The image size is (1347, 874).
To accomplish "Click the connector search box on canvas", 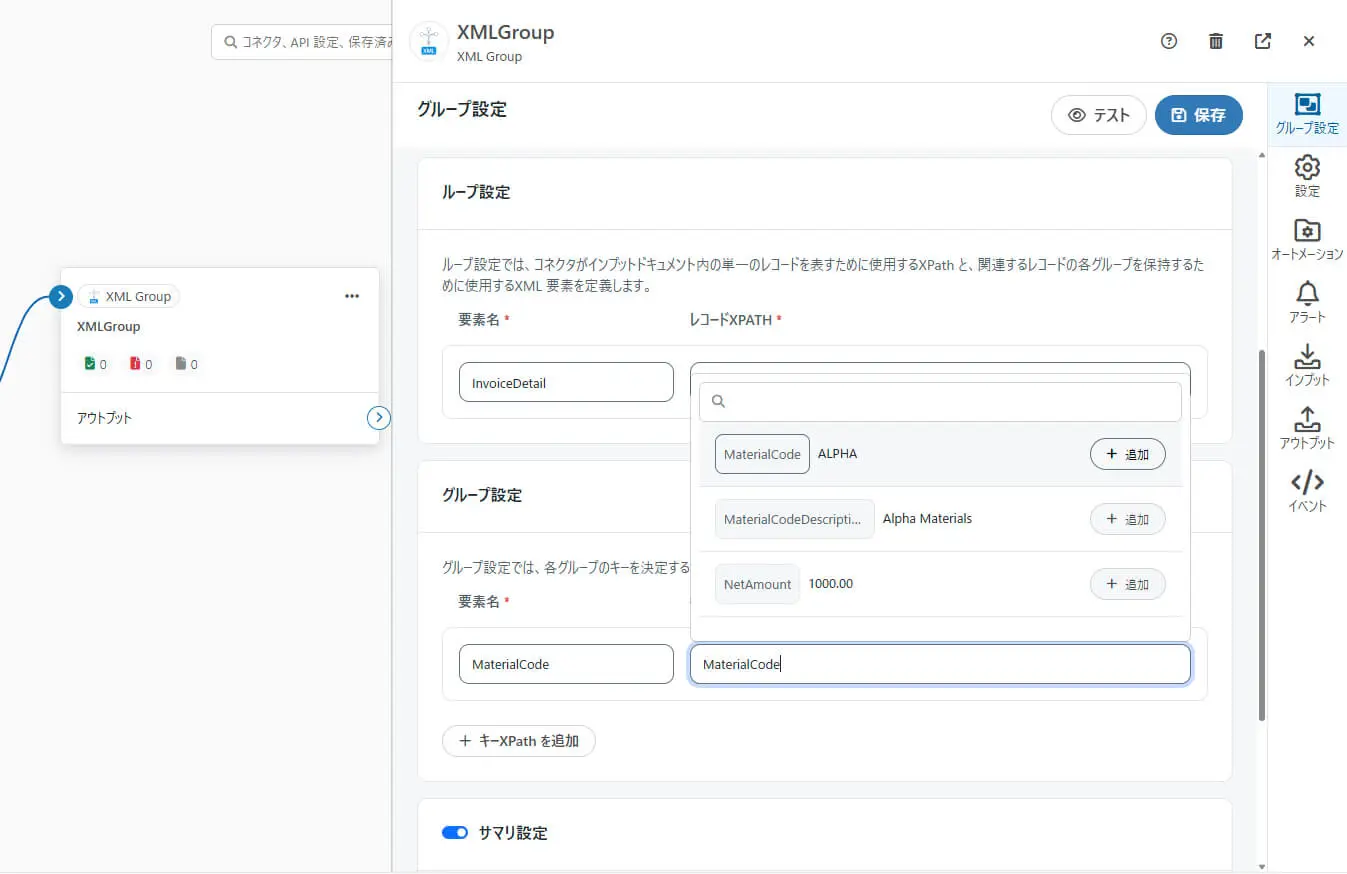I will (302, 42).
